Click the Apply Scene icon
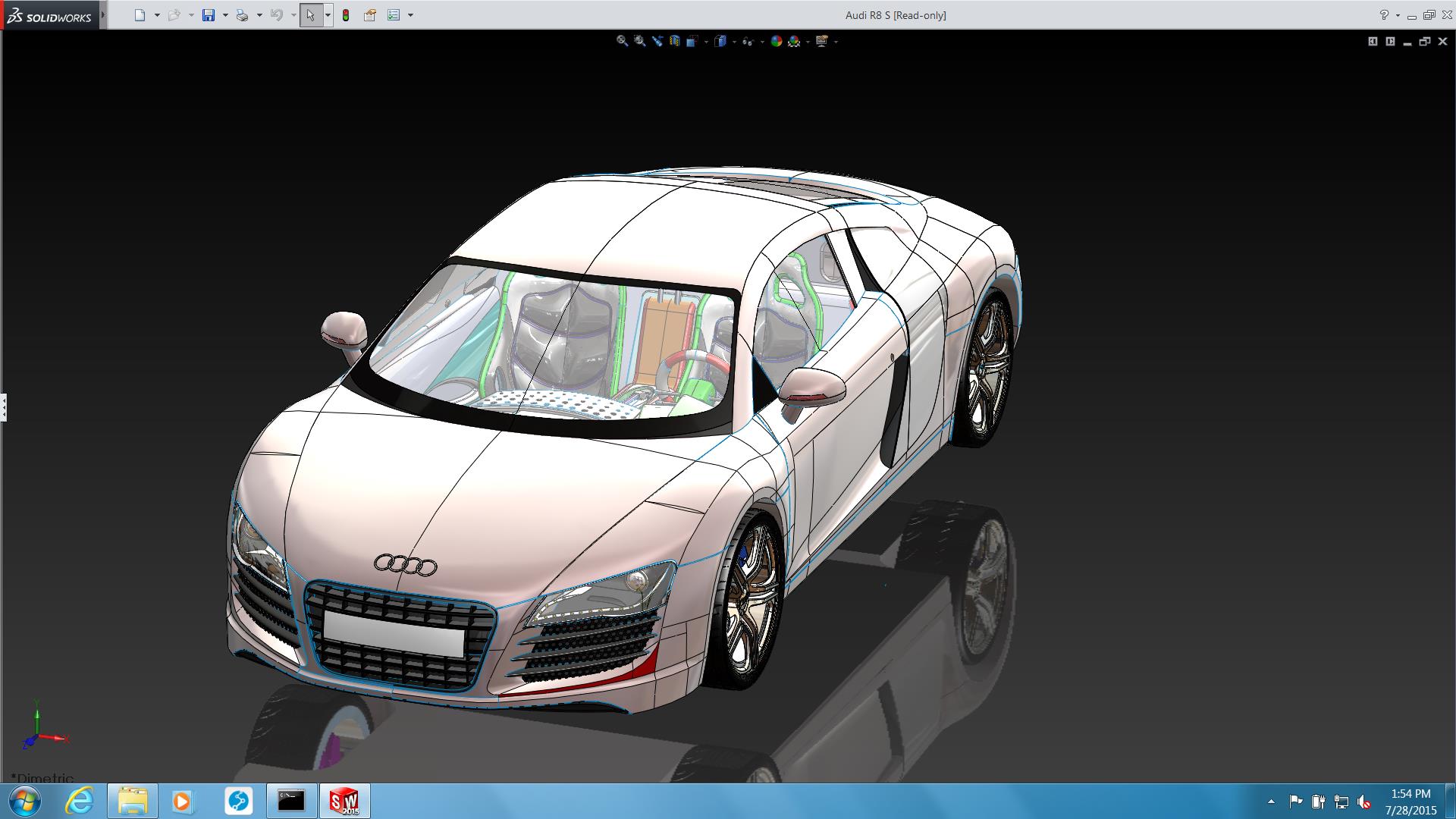This screenshot has width=1456, height=819. [794, 42]
